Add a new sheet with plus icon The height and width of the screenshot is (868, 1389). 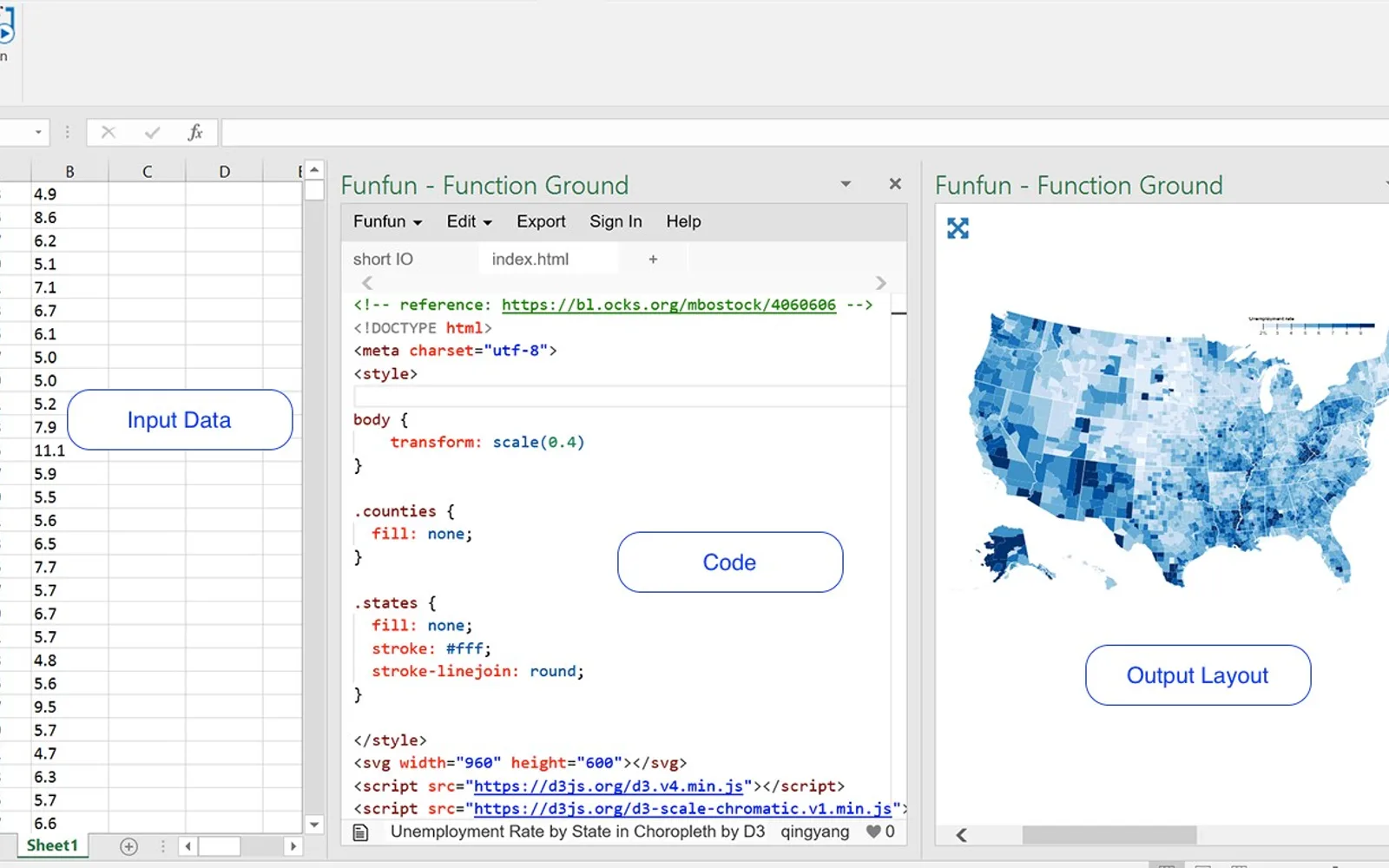pyautogui.click(x=128, y=846)
